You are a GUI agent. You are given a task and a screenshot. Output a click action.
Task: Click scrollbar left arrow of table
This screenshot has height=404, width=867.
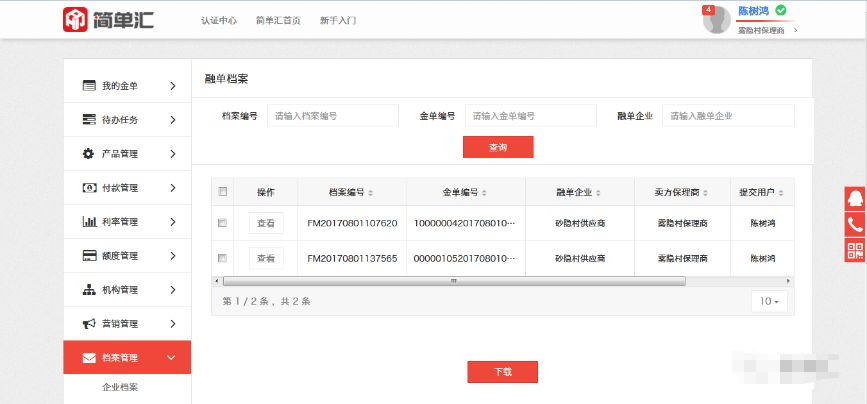tap(216, 281)
